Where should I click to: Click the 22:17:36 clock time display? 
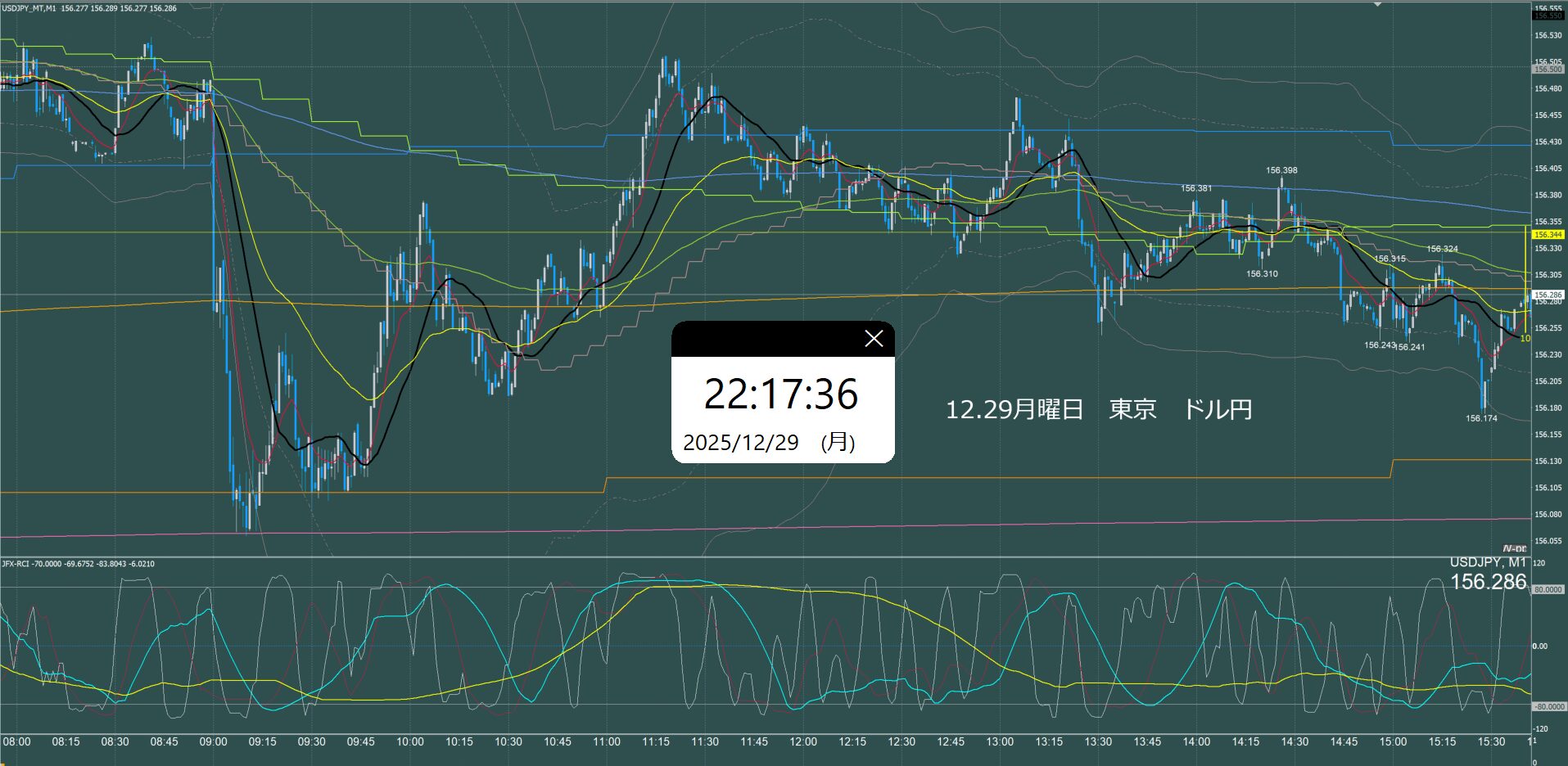[781, 394]
